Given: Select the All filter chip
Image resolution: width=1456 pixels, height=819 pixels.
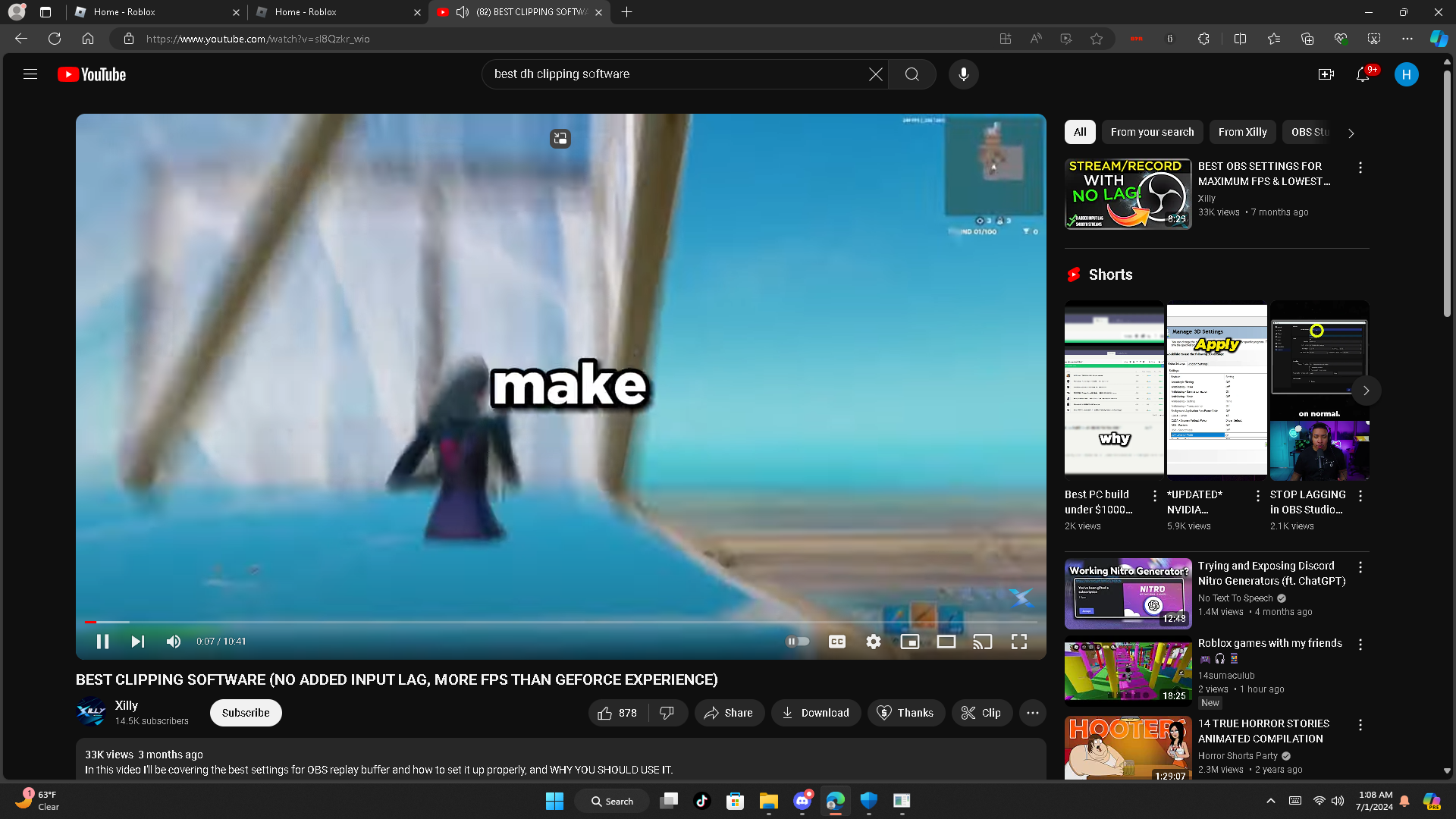Looking at the screenshot, I should (1080, 132).
